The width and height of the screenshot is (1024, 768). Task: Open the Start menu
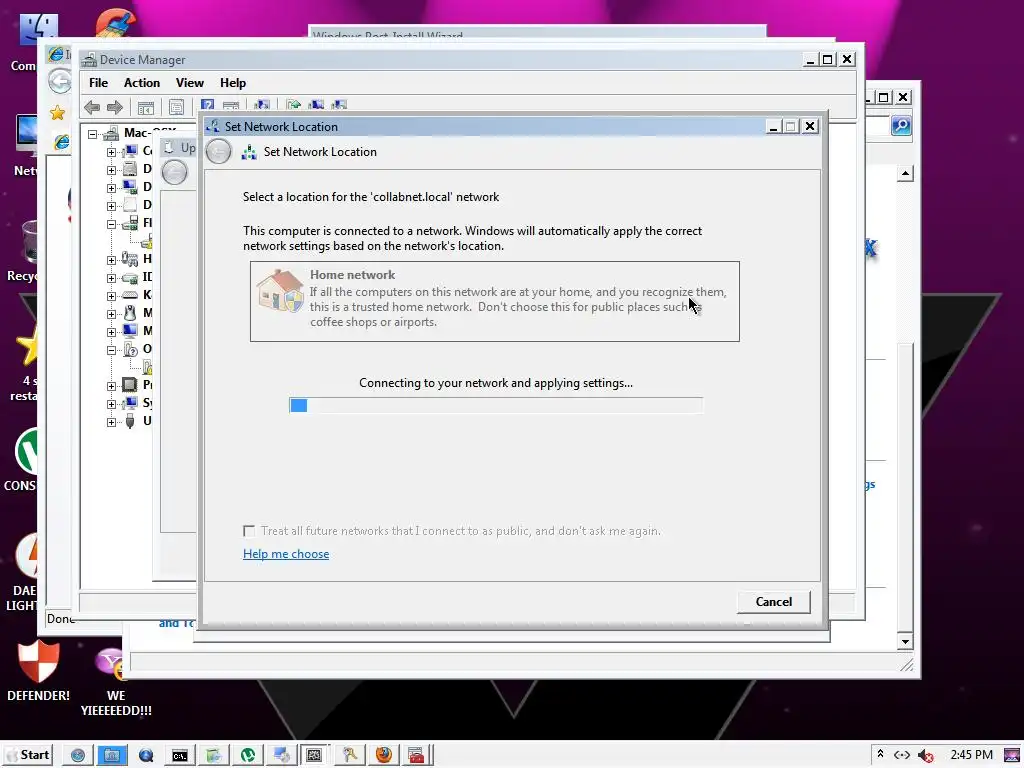(x=27, y=755)
